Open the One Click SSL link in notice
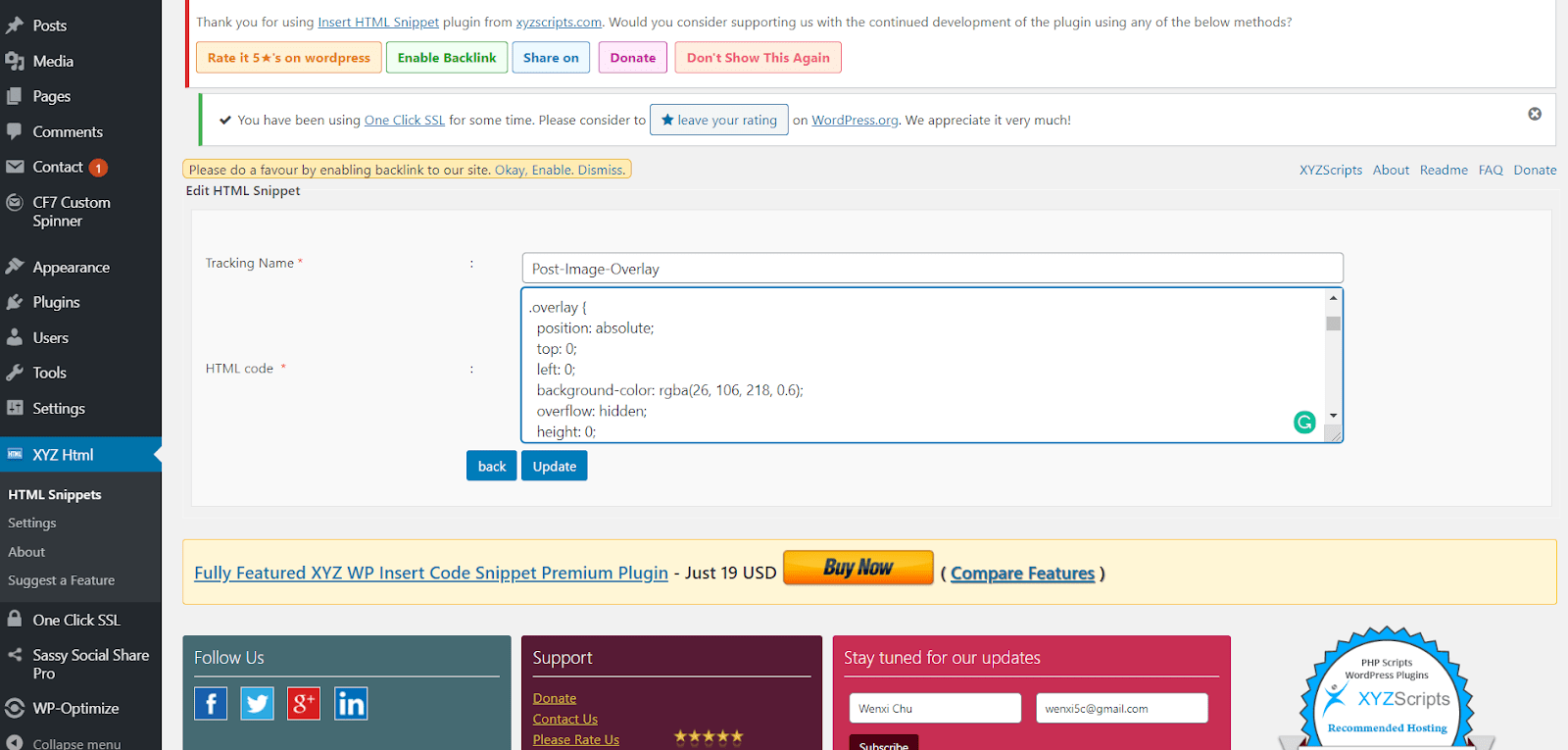The width and height of the screenshot is (1568, 750). 405,120
